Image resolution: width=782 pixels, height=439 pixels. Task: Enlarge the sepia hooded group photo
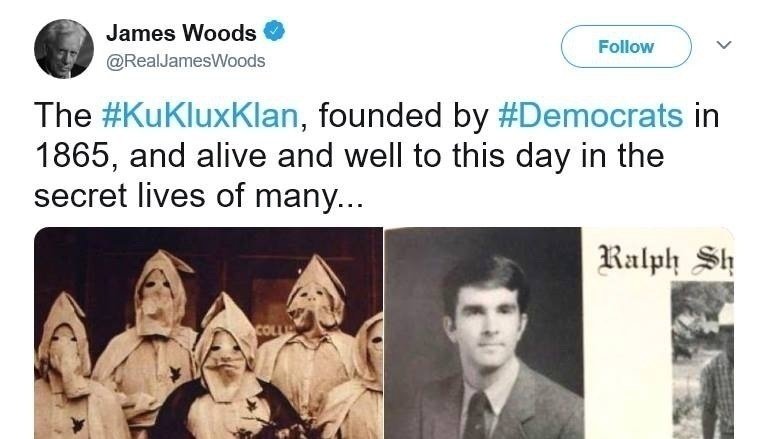pos(208,333)
